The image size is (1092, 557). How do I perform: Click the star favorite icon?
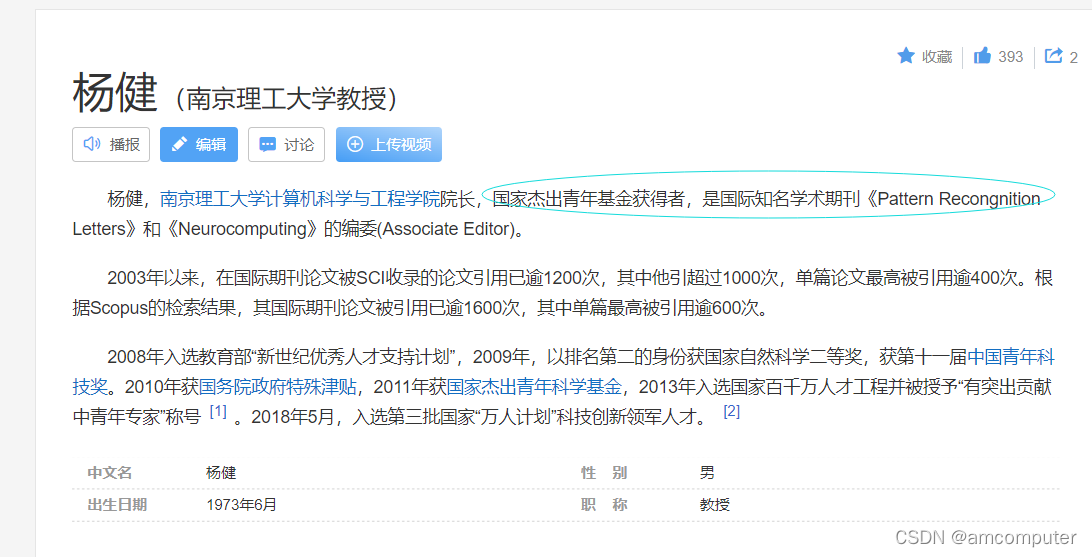tap(905, 56)
